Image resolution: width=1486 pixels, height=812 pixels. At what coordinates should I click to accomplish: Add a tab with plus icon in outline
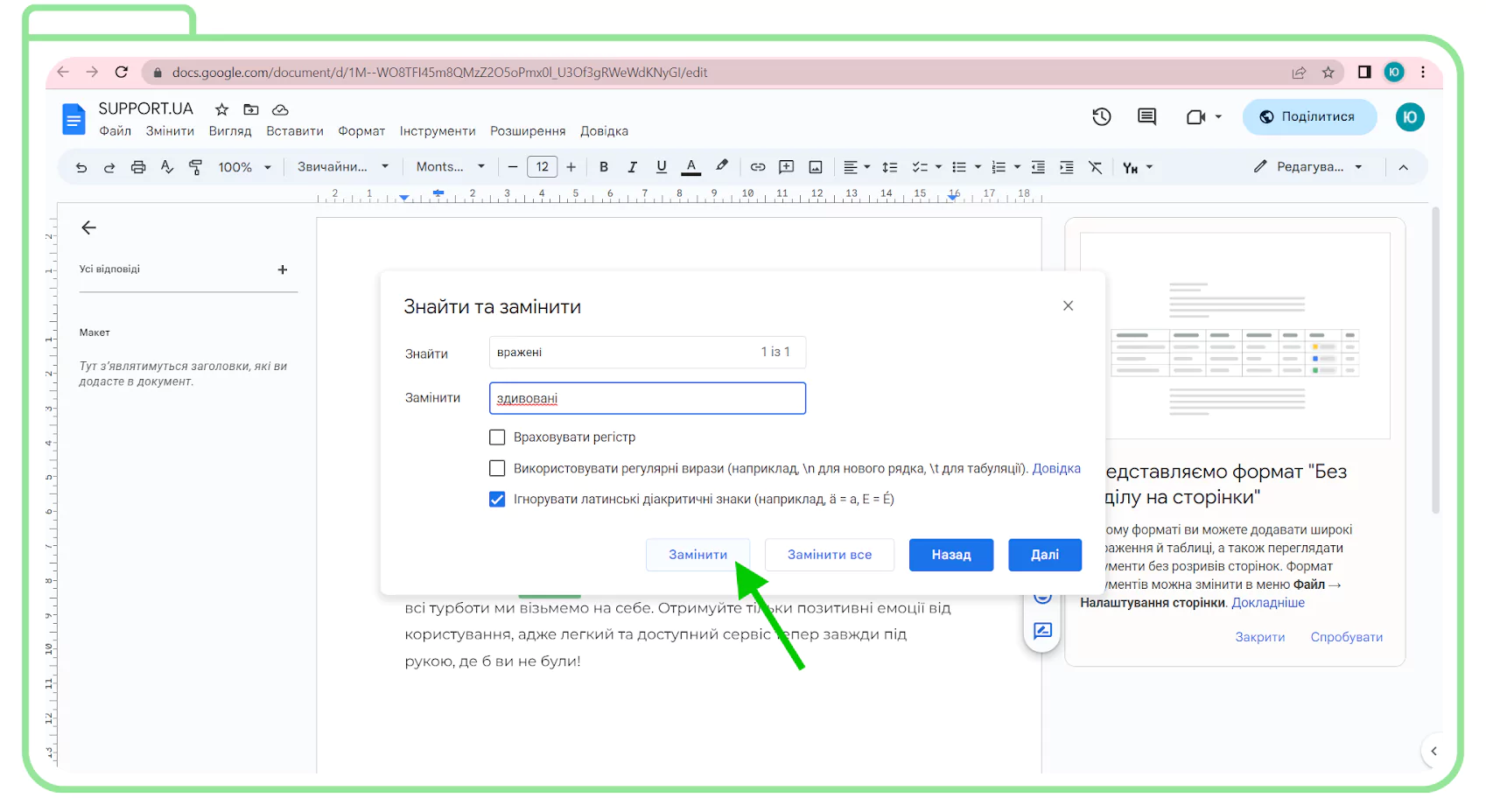coord(283,269)
